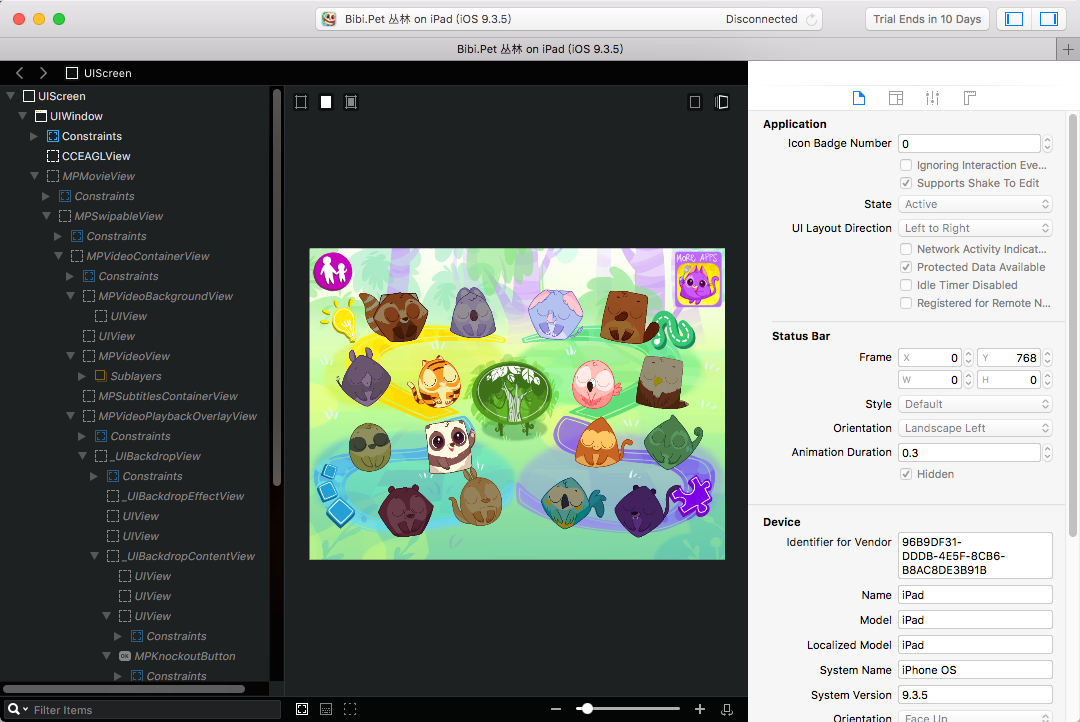Open the attributes sliders inspector tab
This screenshot has height=722, width=1080.
(x=933, y=98)
